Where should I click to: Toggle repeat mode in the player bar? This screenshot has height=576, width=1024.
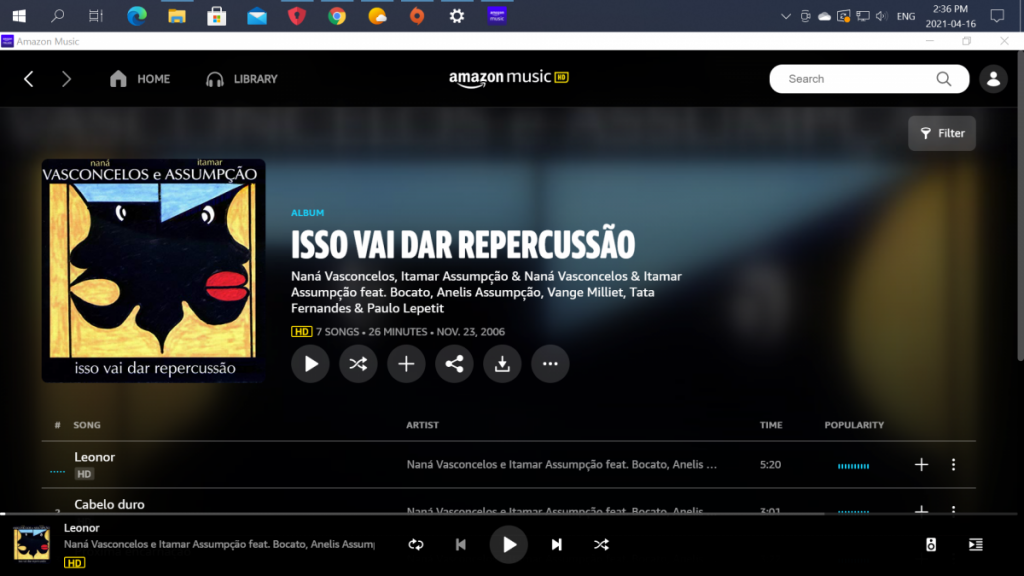[416, 544]
